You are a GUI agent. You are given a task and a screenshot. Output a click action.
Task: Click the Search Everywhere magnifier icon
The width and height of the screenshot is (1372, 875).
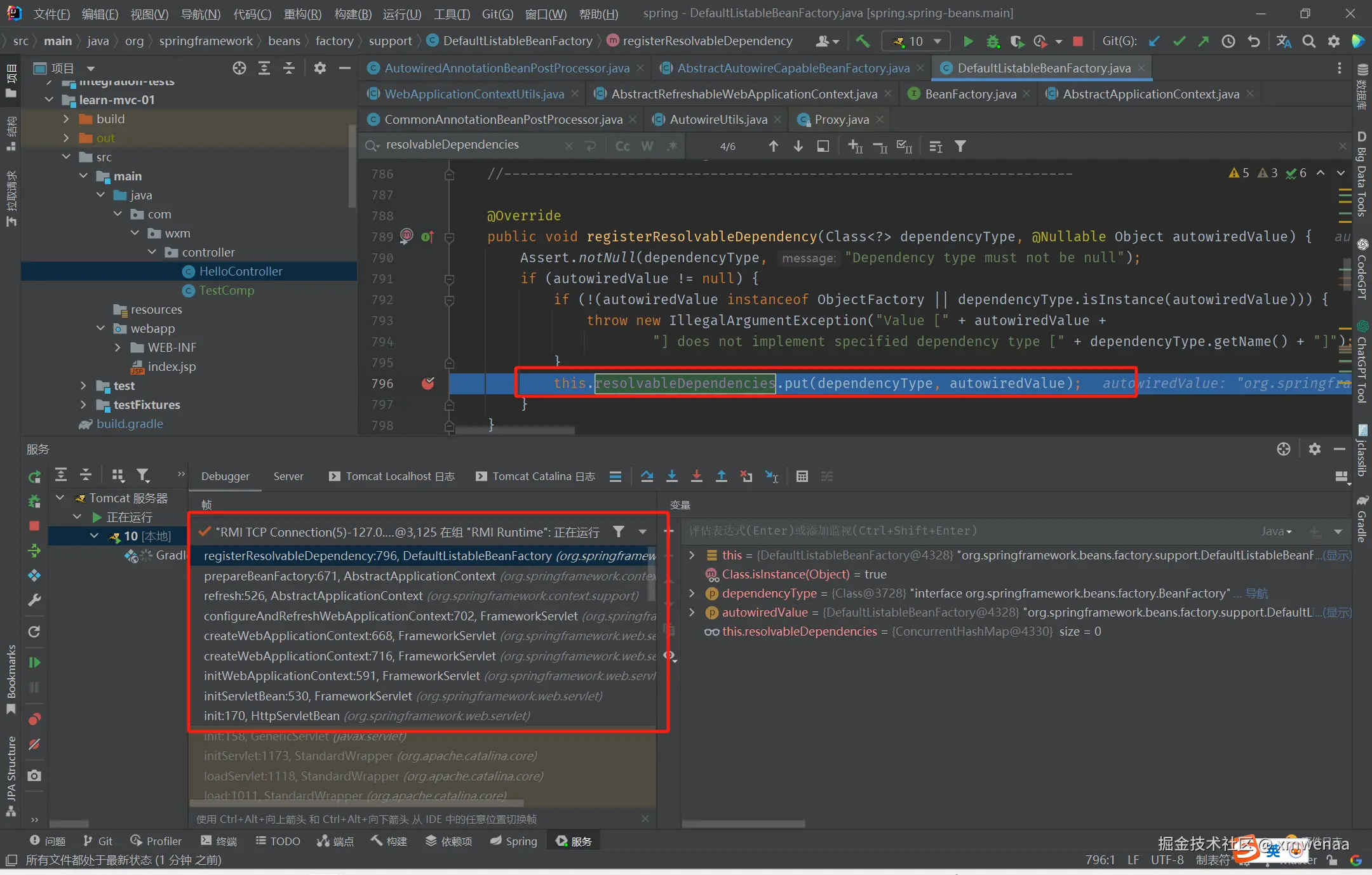(1308, 41)
